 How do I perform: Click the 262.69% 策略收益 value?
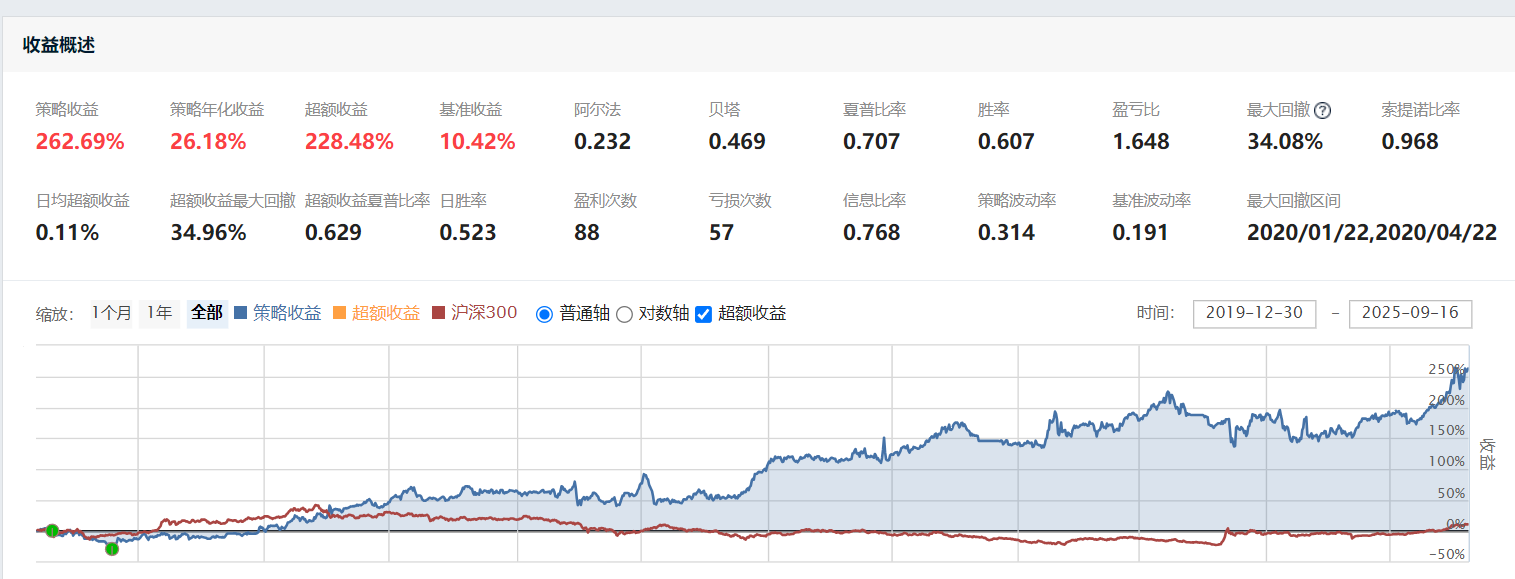(80, 142)
